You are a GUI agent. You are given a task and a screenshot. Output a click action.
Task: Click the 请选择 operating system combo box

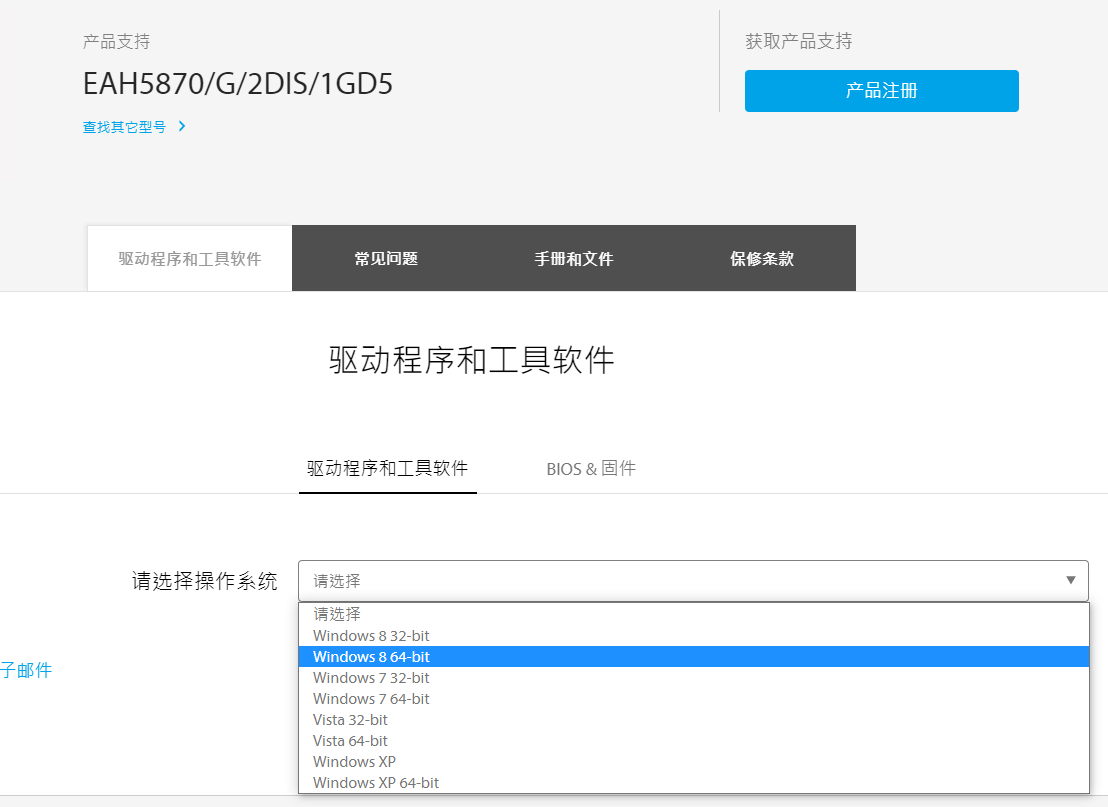click(680, 581)
